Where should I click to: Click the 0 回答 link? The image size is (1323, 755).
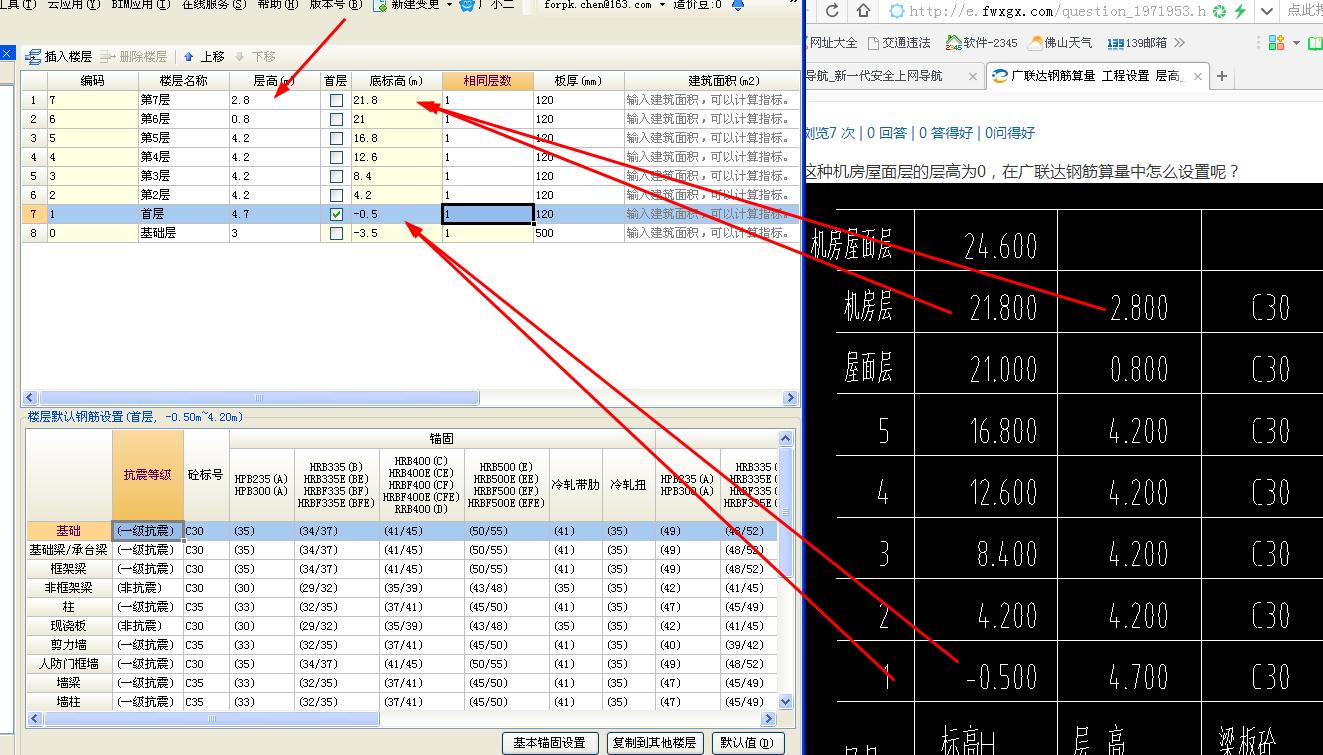tap(887, 133)
